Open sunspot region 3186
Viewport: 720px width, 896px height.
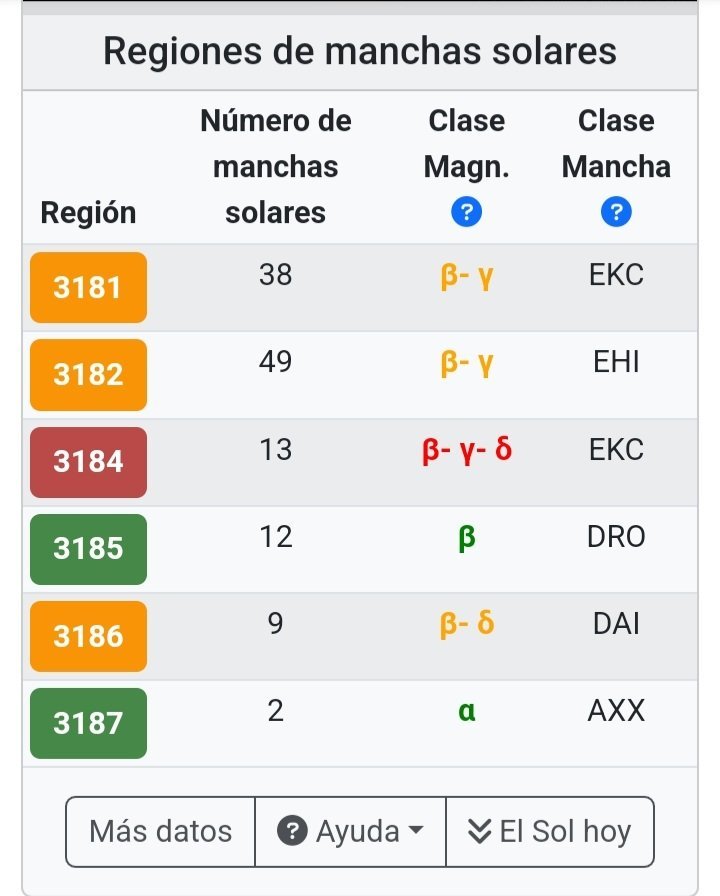point(88,636)
